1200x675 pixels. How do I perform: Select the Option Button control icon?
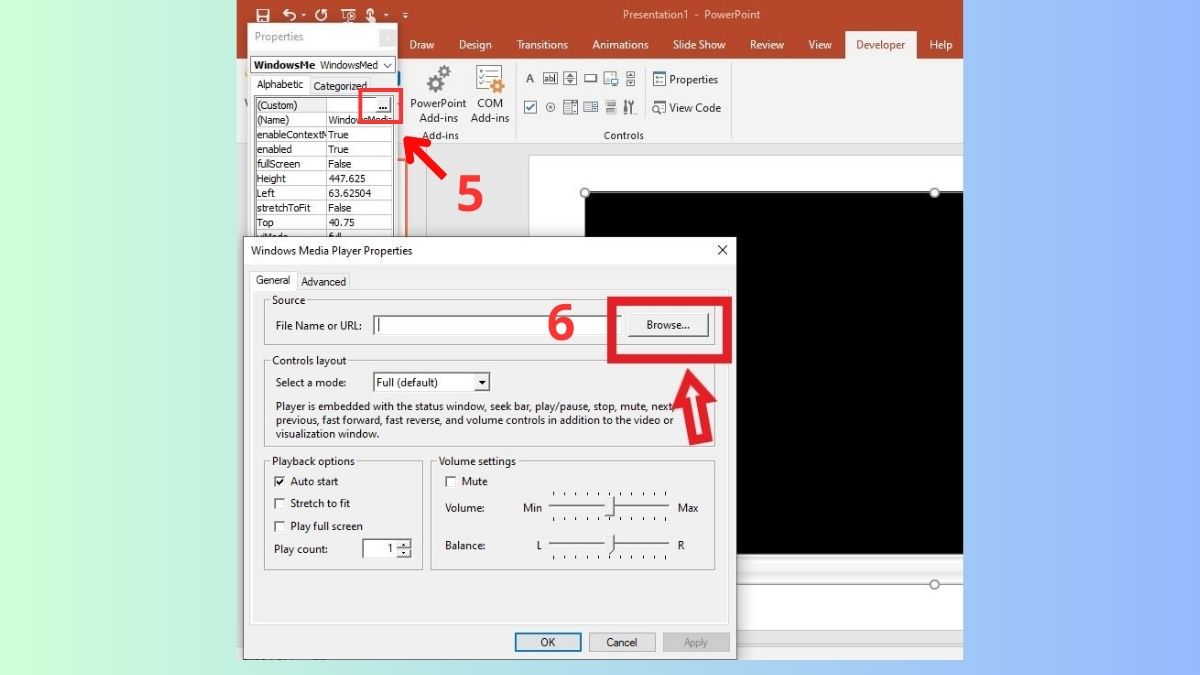pyautogui.click(x=550, y=107)
